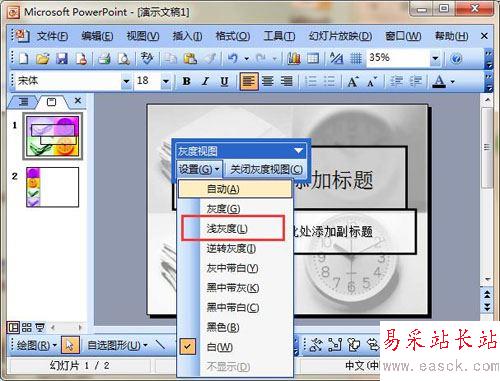Viewport: 500px width, 381px height.
Task: Toggle the Show Formatting icon
Action: pos(336,58)
